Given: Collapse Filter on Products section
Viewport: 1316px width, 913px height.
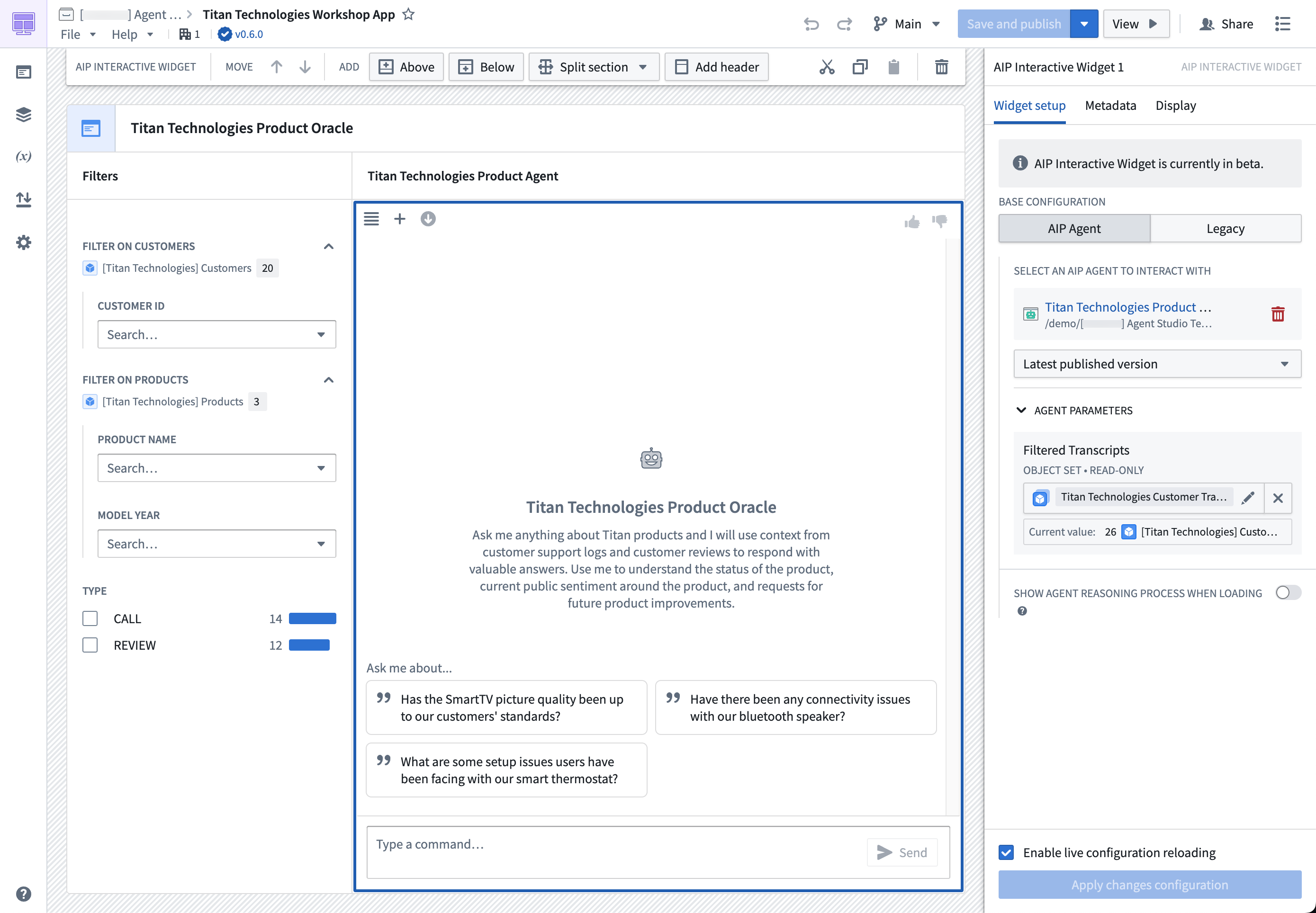Looking at the screenshot, I should (x=328, y=380).
